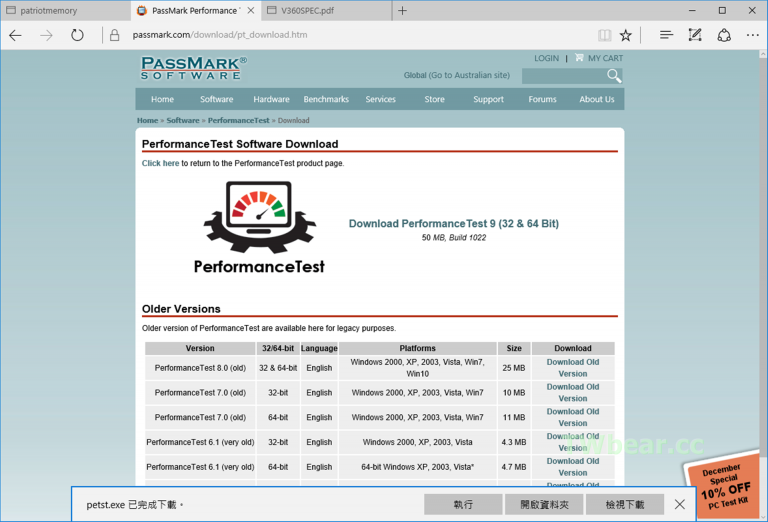Open Edge's More actions menu

pyautogui.click(x=752, y=35)
